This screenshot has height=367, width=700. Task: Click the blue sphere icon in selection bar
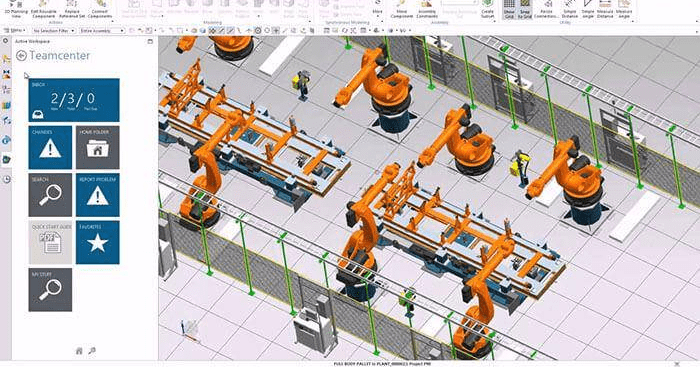tap(203, 31)
